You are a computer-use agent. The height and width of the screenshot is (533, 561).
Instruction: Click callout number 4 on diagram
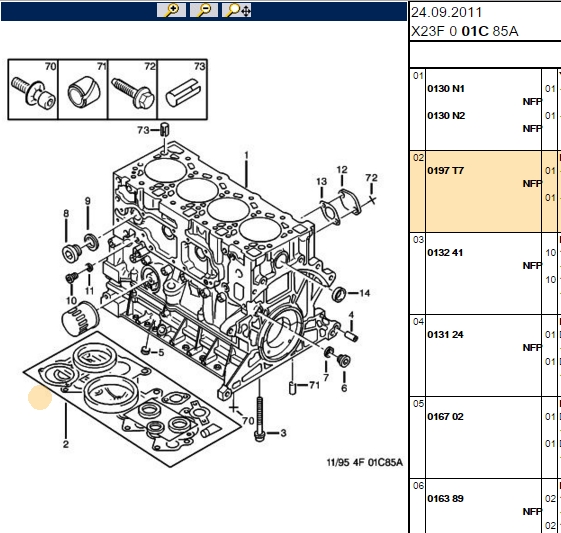coord(351,315)
